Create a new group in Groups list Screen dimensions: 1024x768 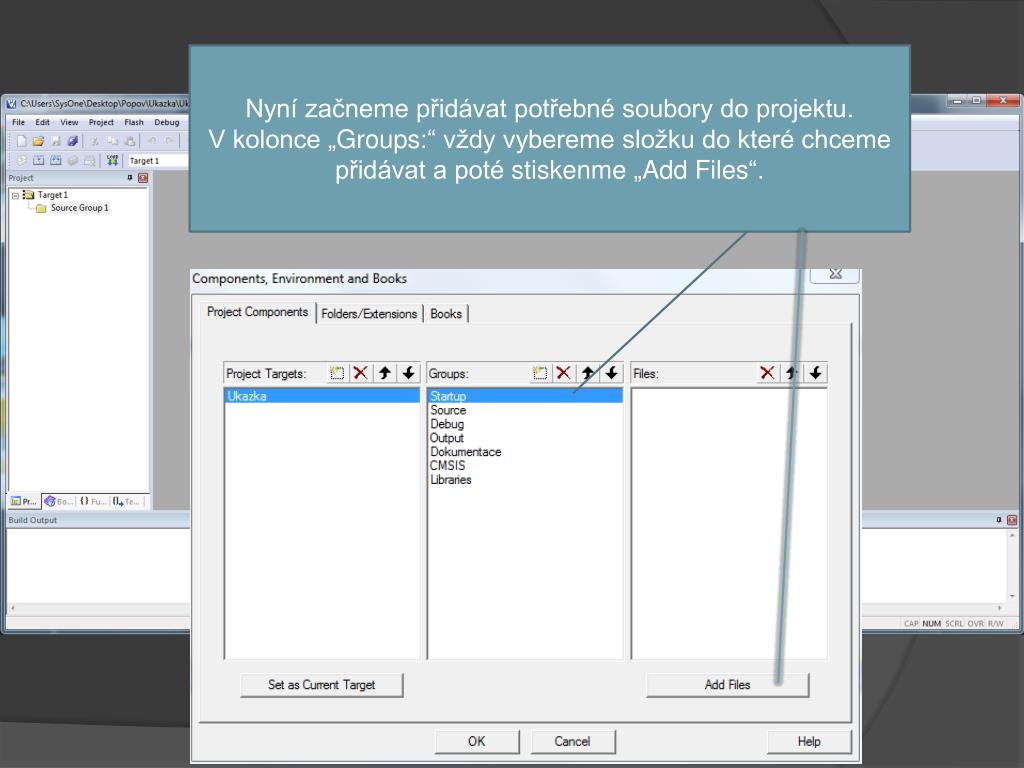541,373
